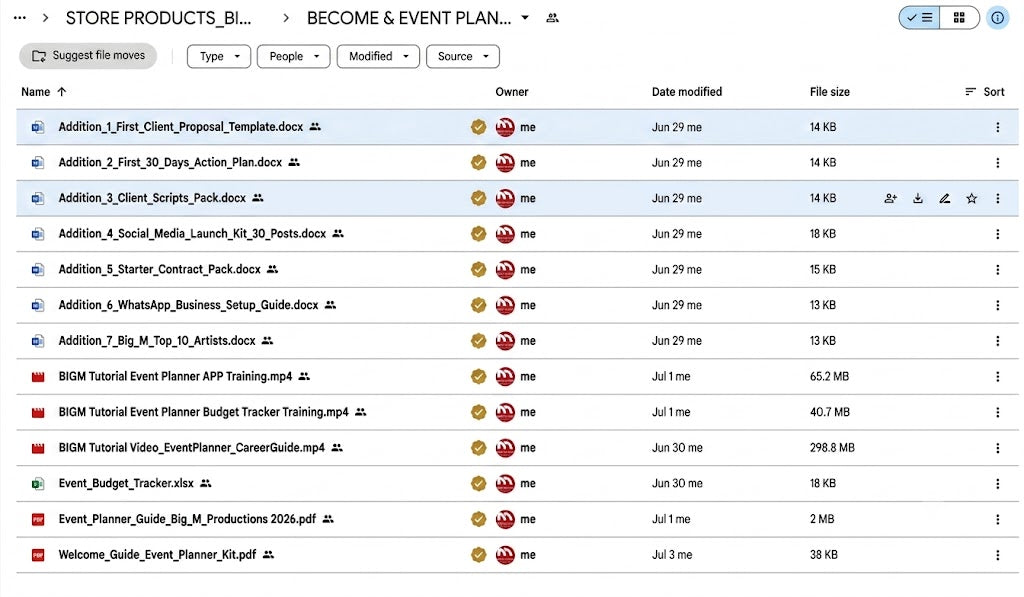Click the File size column header
The width and height of the screenshot is (1024, 597).
pyautogui.click(x=829, y=92)
